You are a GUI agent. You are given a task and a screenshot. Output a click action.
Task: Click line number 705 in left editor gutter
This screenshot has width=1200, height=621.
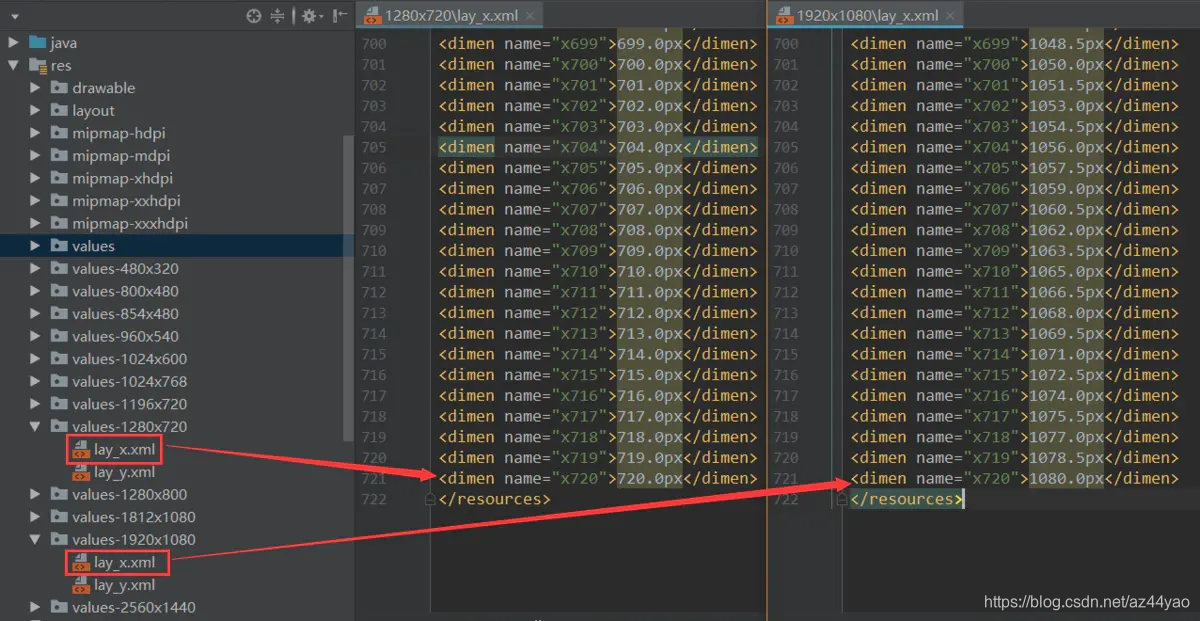coord(374,147)
